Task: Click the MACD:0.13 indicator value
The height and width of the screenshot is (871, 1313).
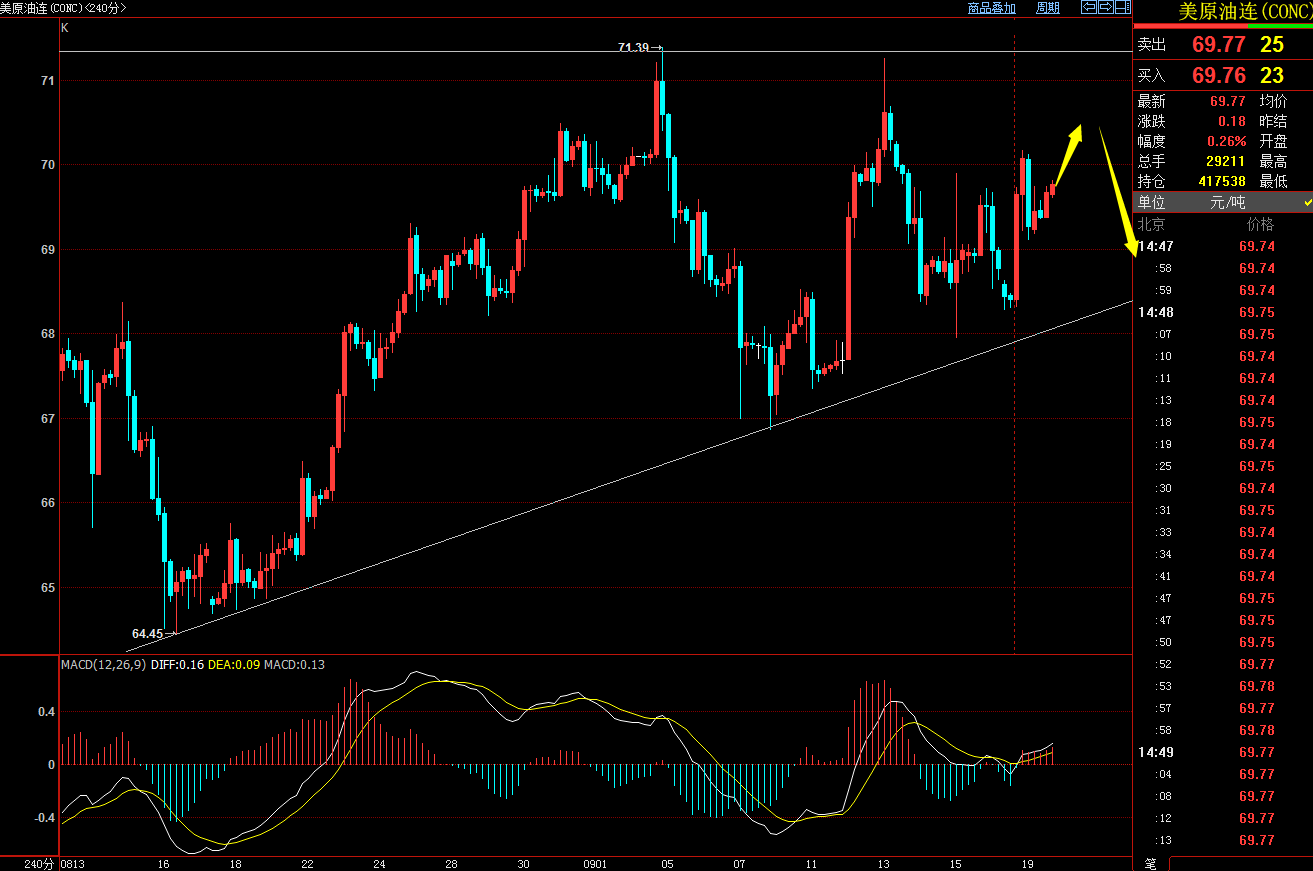Action: 294,664
